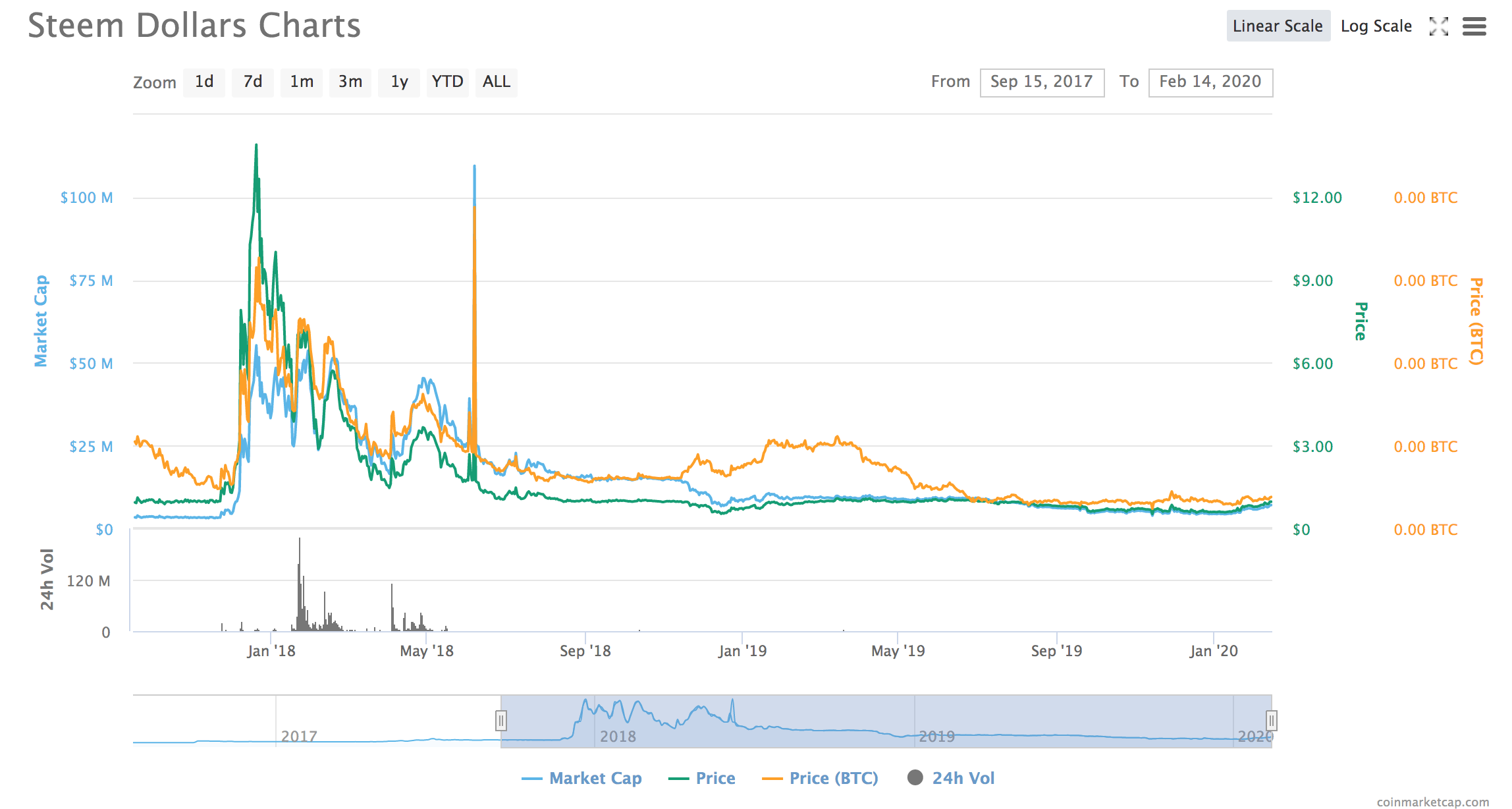Click the green Price axis title
The height and width of the screenshot is (809, 1512).
coord(1361,321)
